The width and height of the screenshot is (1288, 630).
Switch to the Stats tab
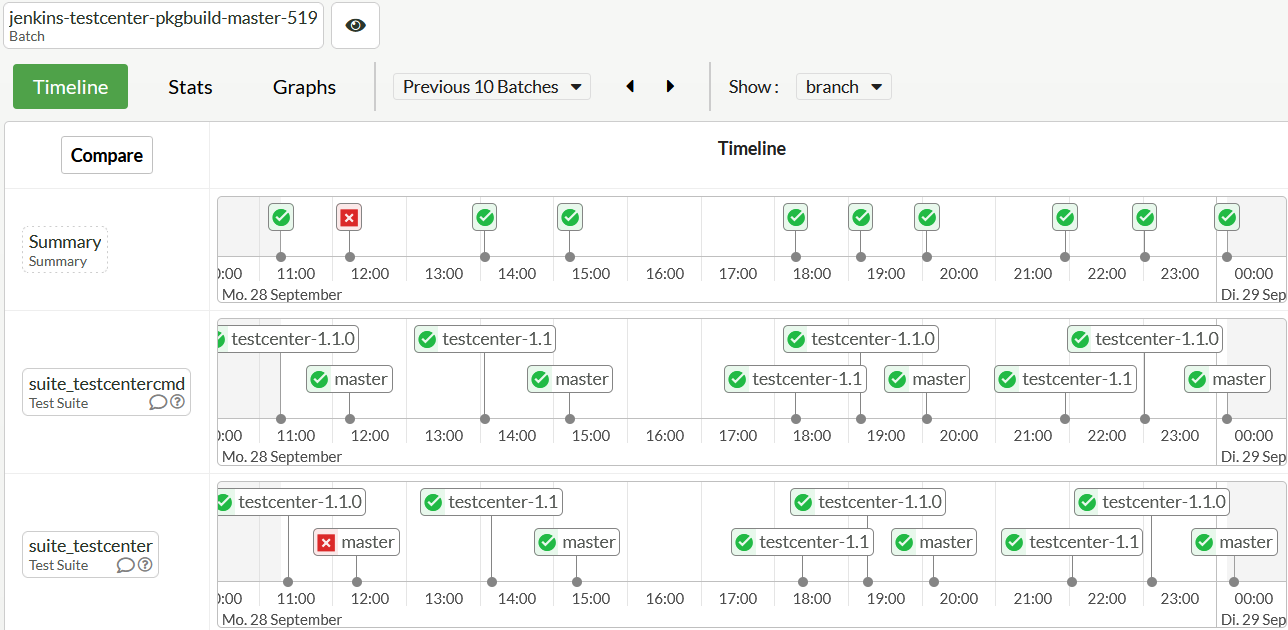point(190,87)
